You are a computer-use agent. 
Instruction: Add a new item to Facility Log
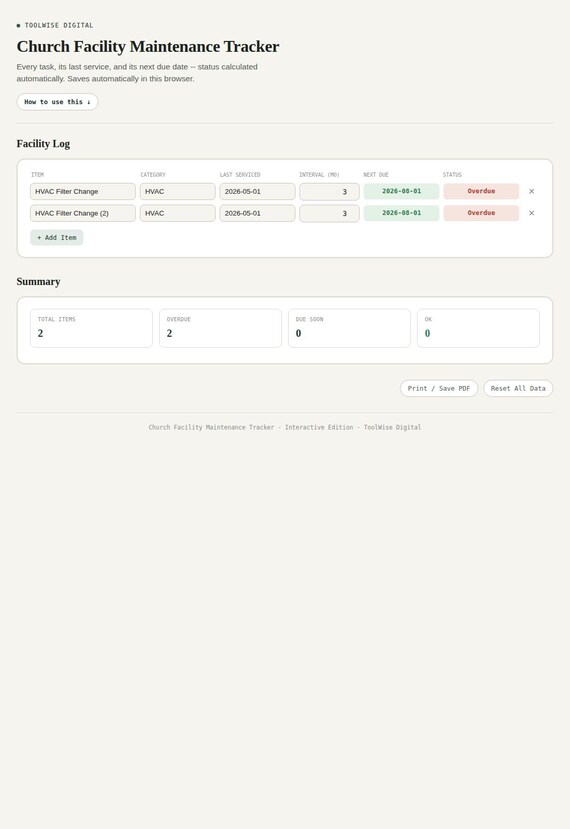[x=57, y=237]
